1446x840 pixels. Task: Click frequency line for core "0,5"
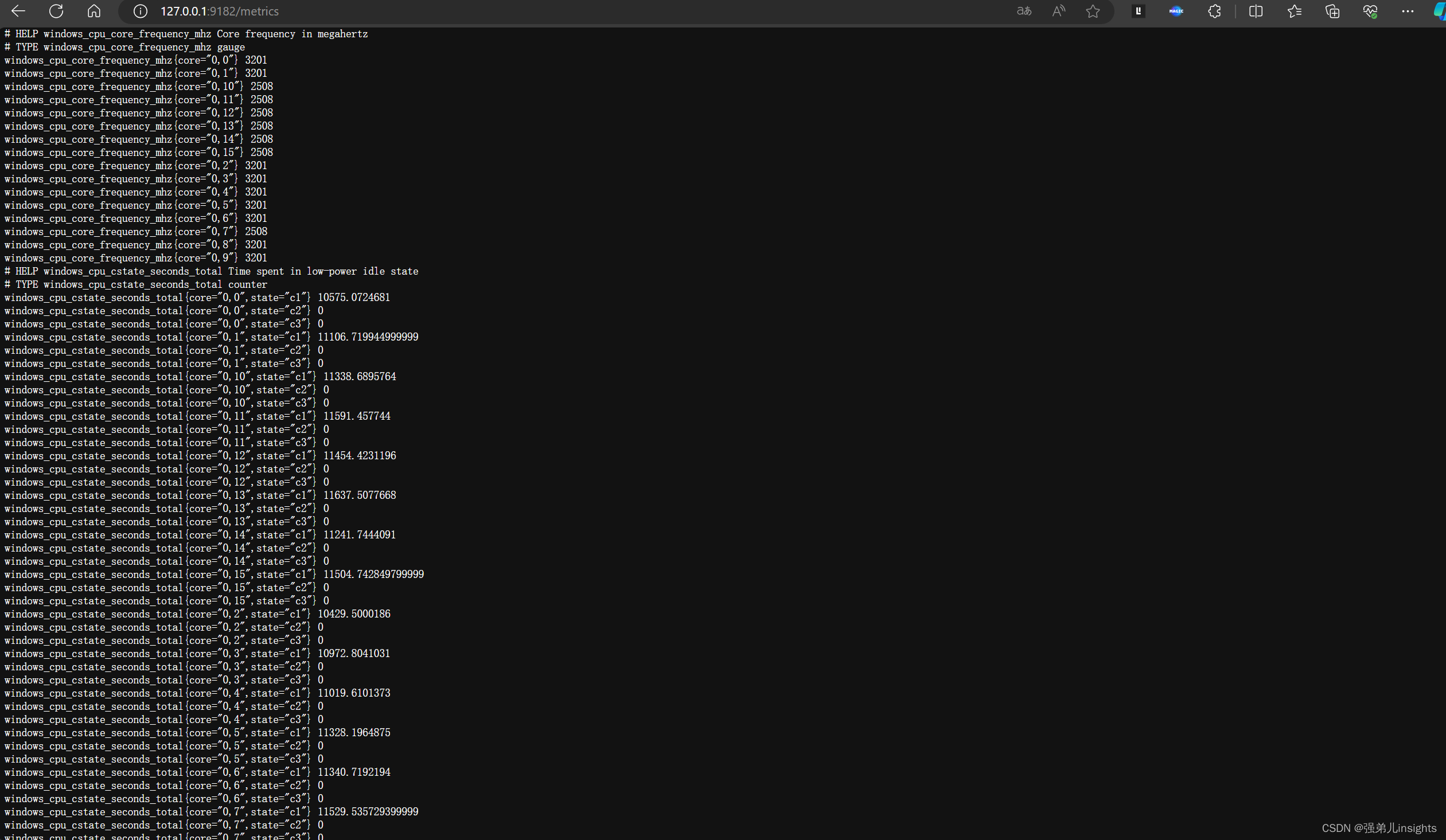click(x=135, y=205)
